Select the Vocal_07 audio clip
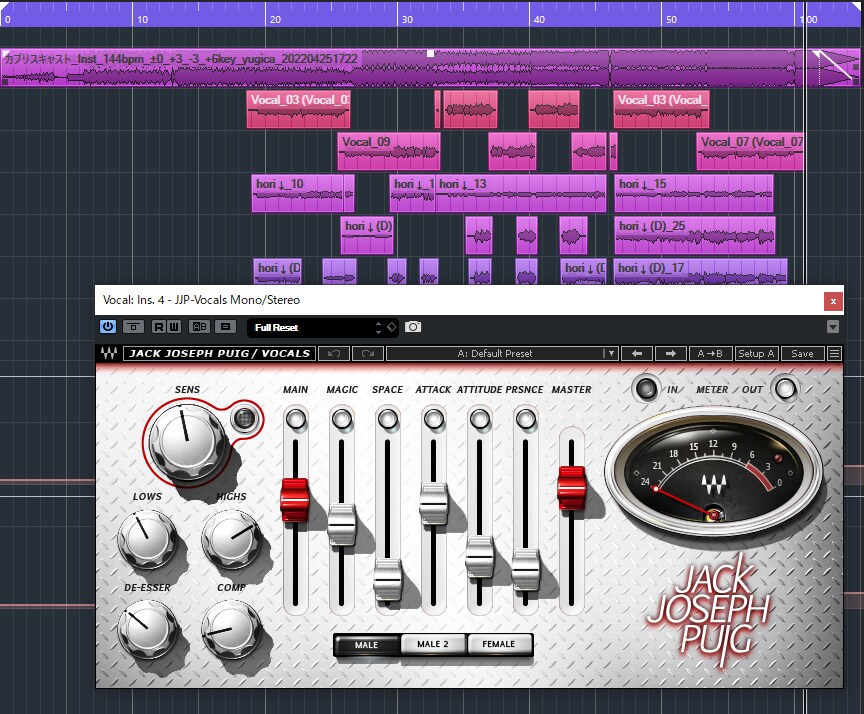This screenshot has width=864, height=714. coord(750,152)
